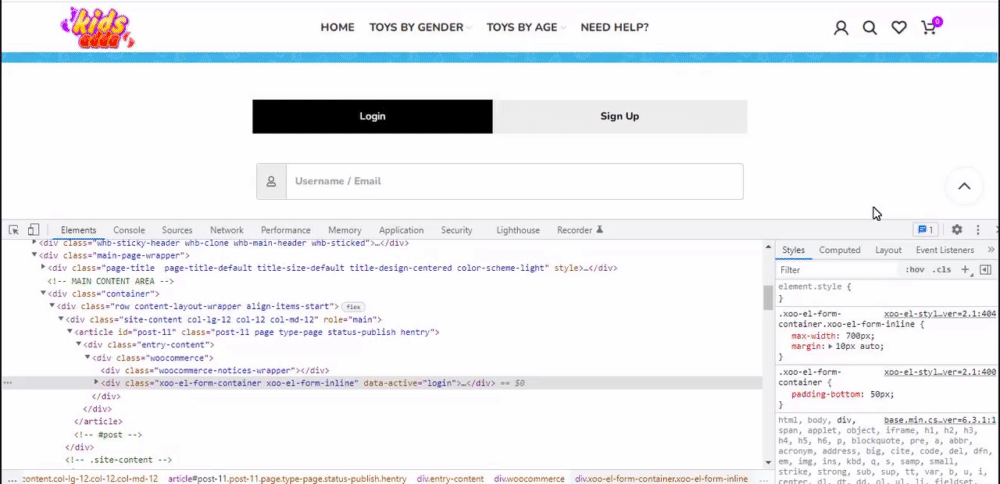The image size is (1000, 484).
Task: Select the Styles pane tab
Action: coord(793,250)
